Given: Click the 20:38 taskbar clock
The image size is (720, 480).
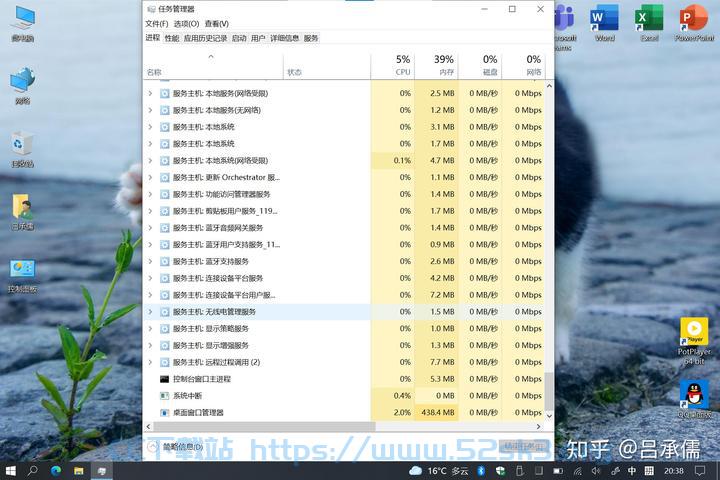Looking at the screenshot, I should coord(674,471).
